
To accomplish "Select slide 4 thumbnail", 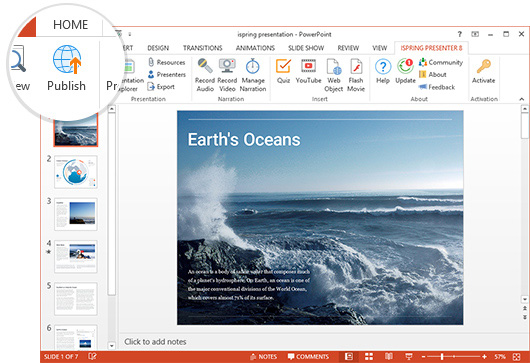I will 76,257.
